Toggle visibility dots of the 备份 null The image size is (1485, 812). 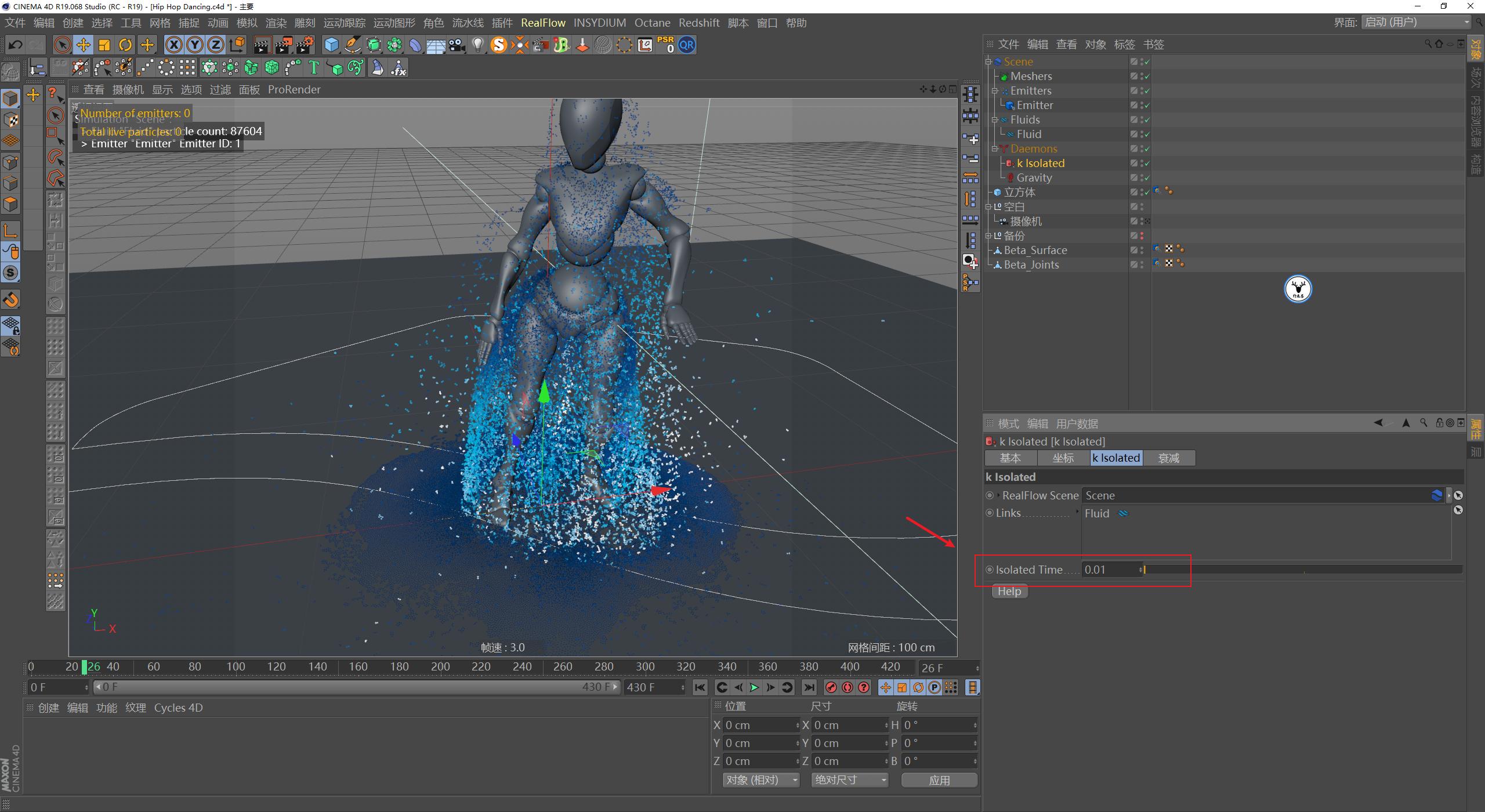pyautogui.click(x=1140, y=235)
